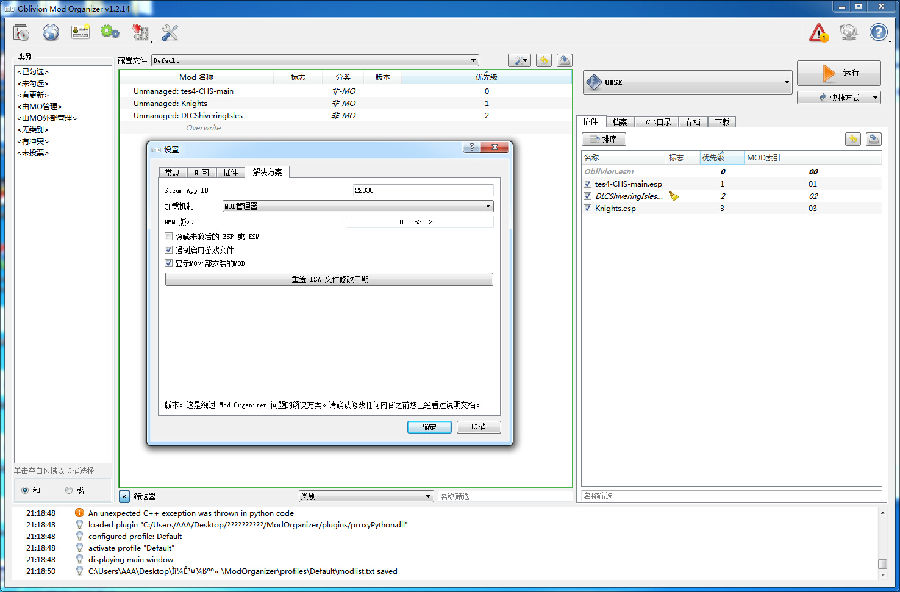Open the grouping dropdown below mod list
This screenshot has height=592, width=900.
(366, 496)
